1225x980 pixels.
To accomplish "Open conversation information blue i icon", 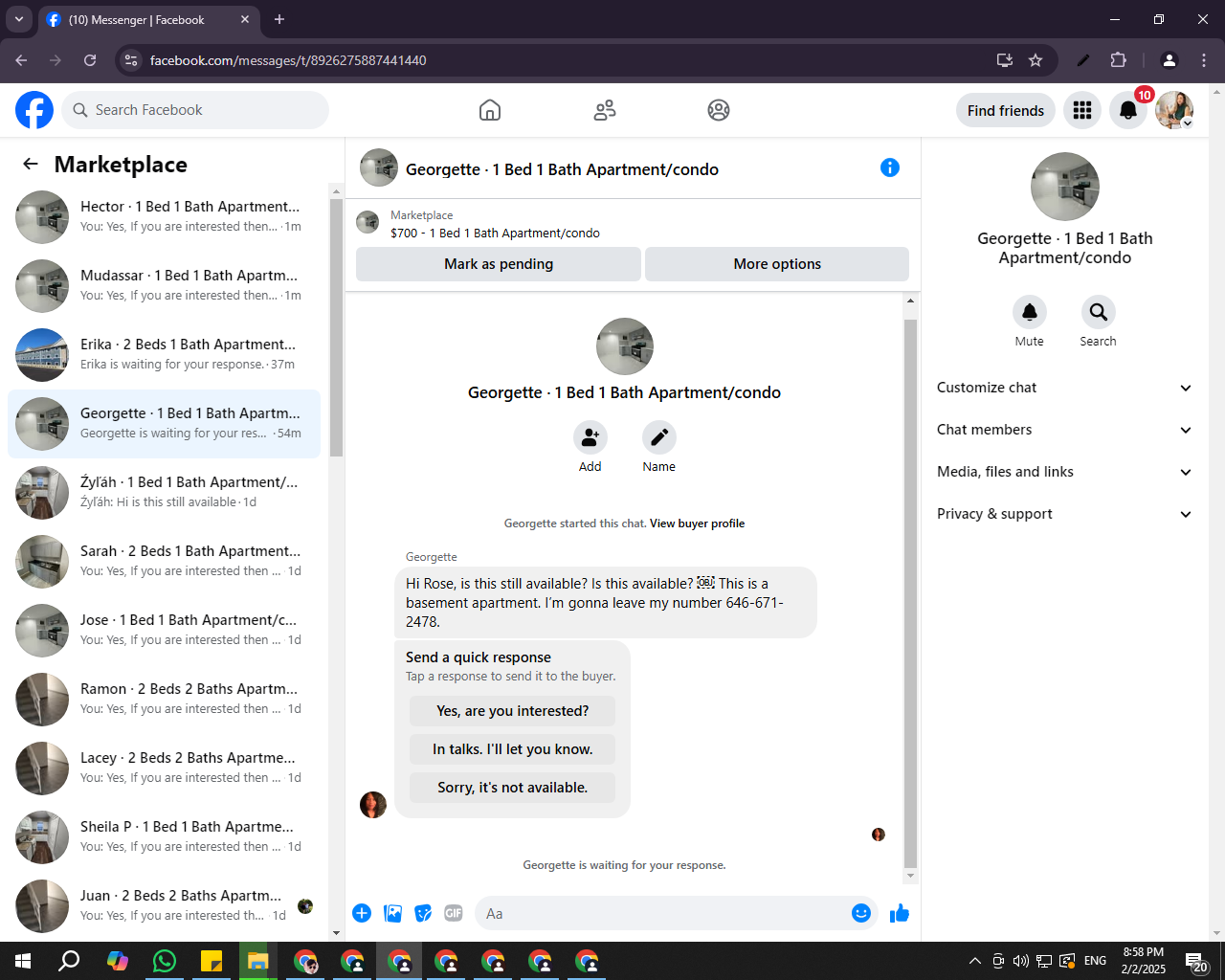I will pyautogui.click(x=890, y=167).
